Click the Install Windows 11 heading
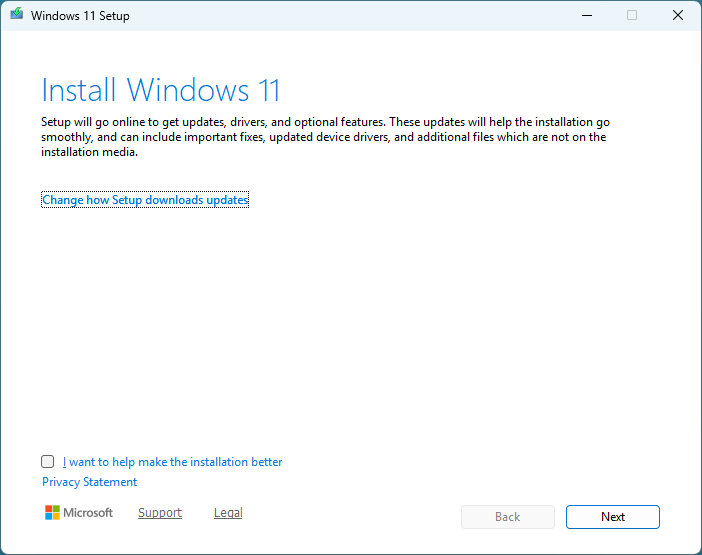 [161, 90]
